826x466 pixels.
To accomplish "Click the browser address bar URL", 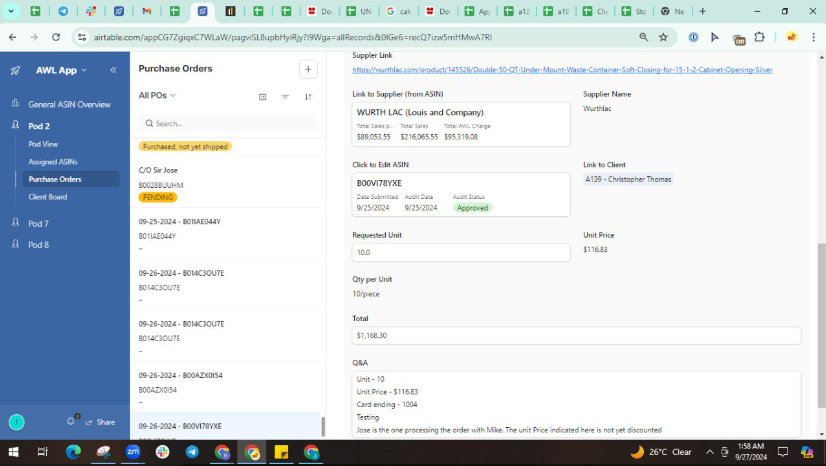I will 293,37.
